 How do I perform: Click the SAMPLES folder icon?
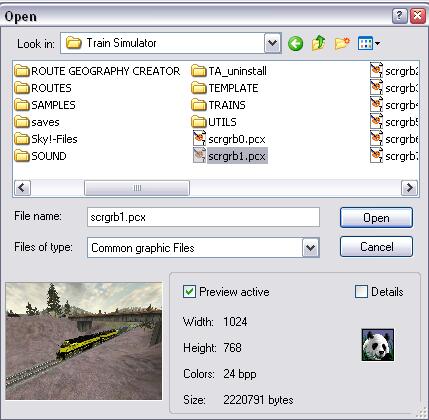[22, 105]
